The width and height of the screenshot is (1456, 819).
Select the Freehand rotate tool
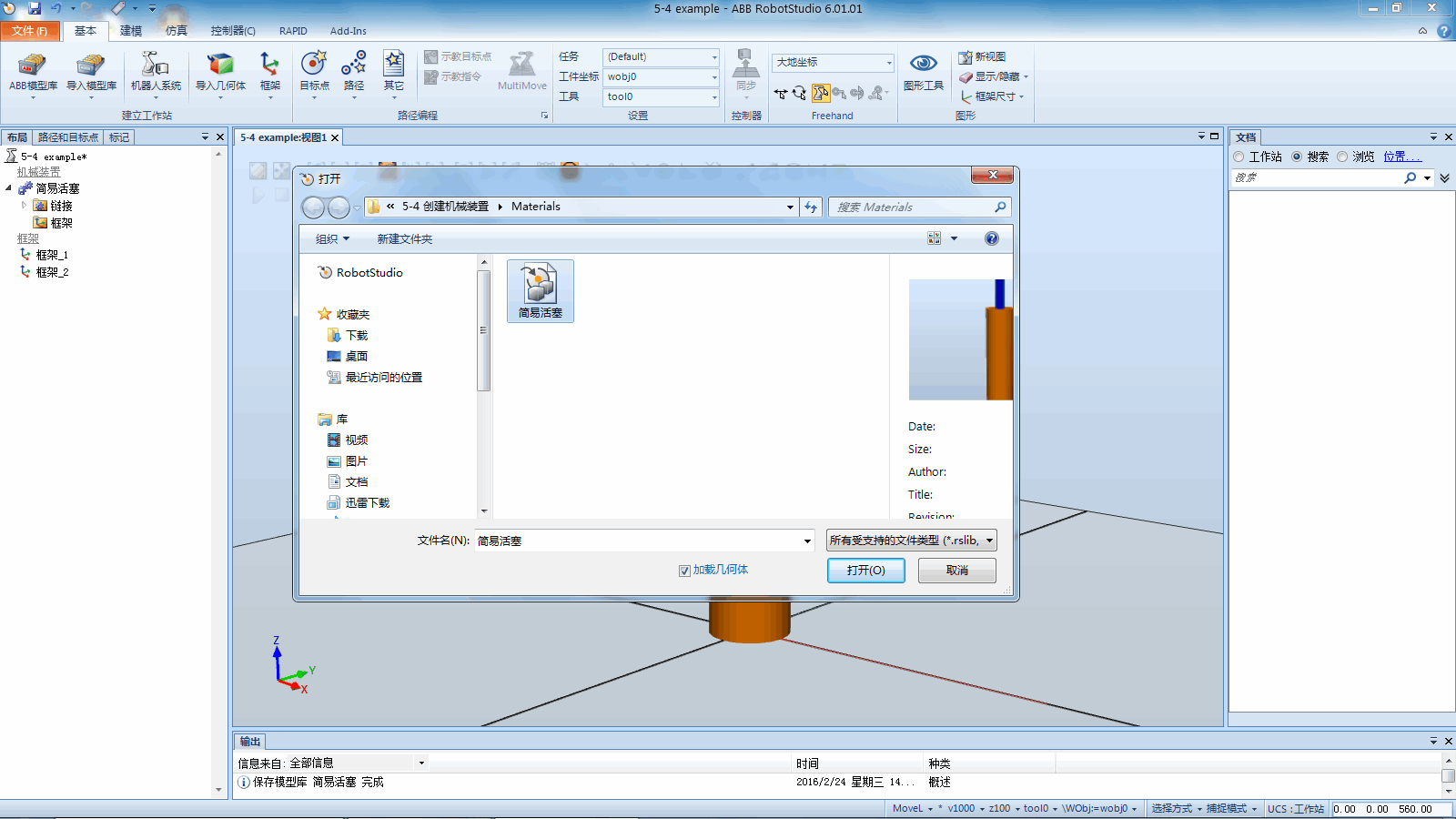tap(799, 93)
